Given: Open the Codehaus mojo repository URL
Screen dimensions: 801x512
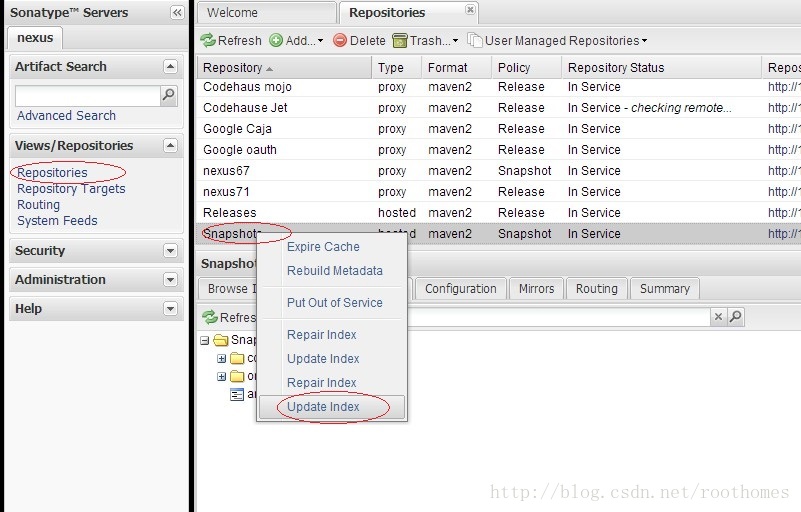Looking at the screenshot, I should pos(784,87).
